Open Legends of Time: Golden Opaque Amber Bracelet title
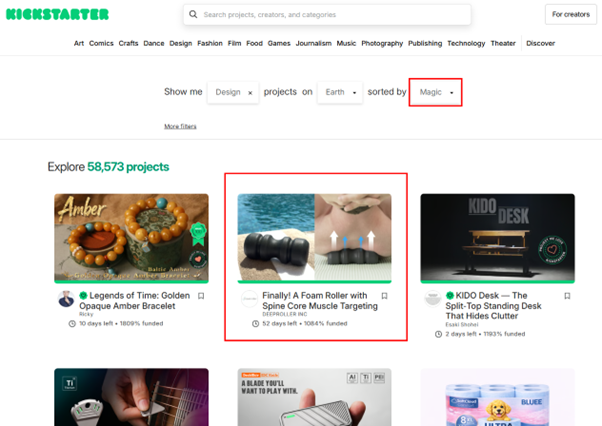 pos(134,301)
